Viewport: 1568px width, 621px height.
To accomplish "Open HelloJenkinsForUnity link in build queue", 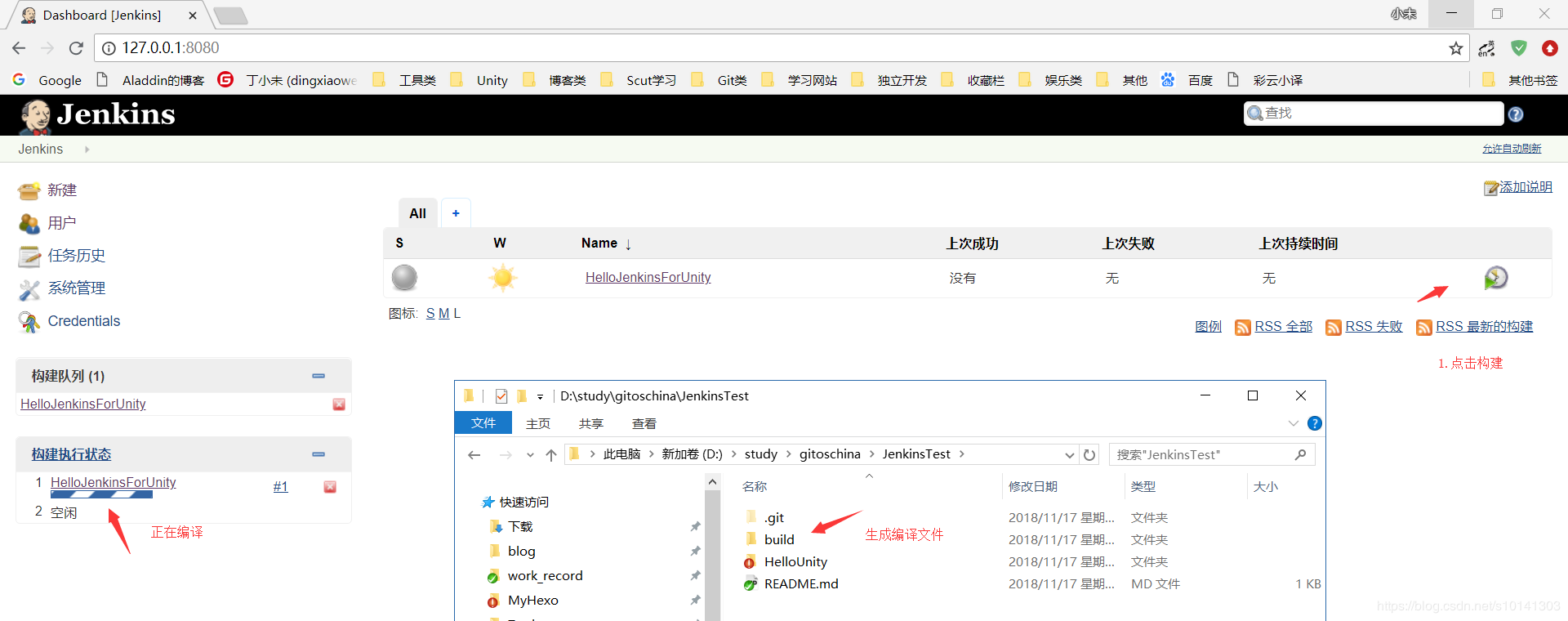I will coord(82,404).
